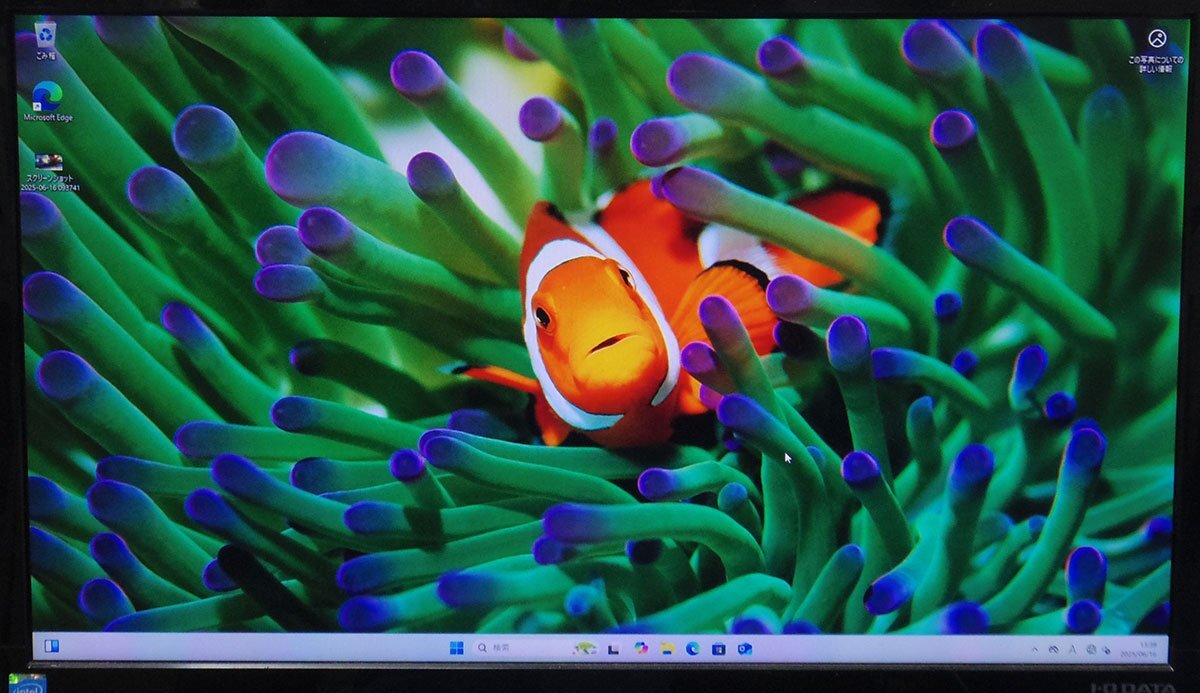Click the island search highlight picture in the taskbar
Image resolution: width=1200 pixels, height=693 pixels.
[585, 649]
